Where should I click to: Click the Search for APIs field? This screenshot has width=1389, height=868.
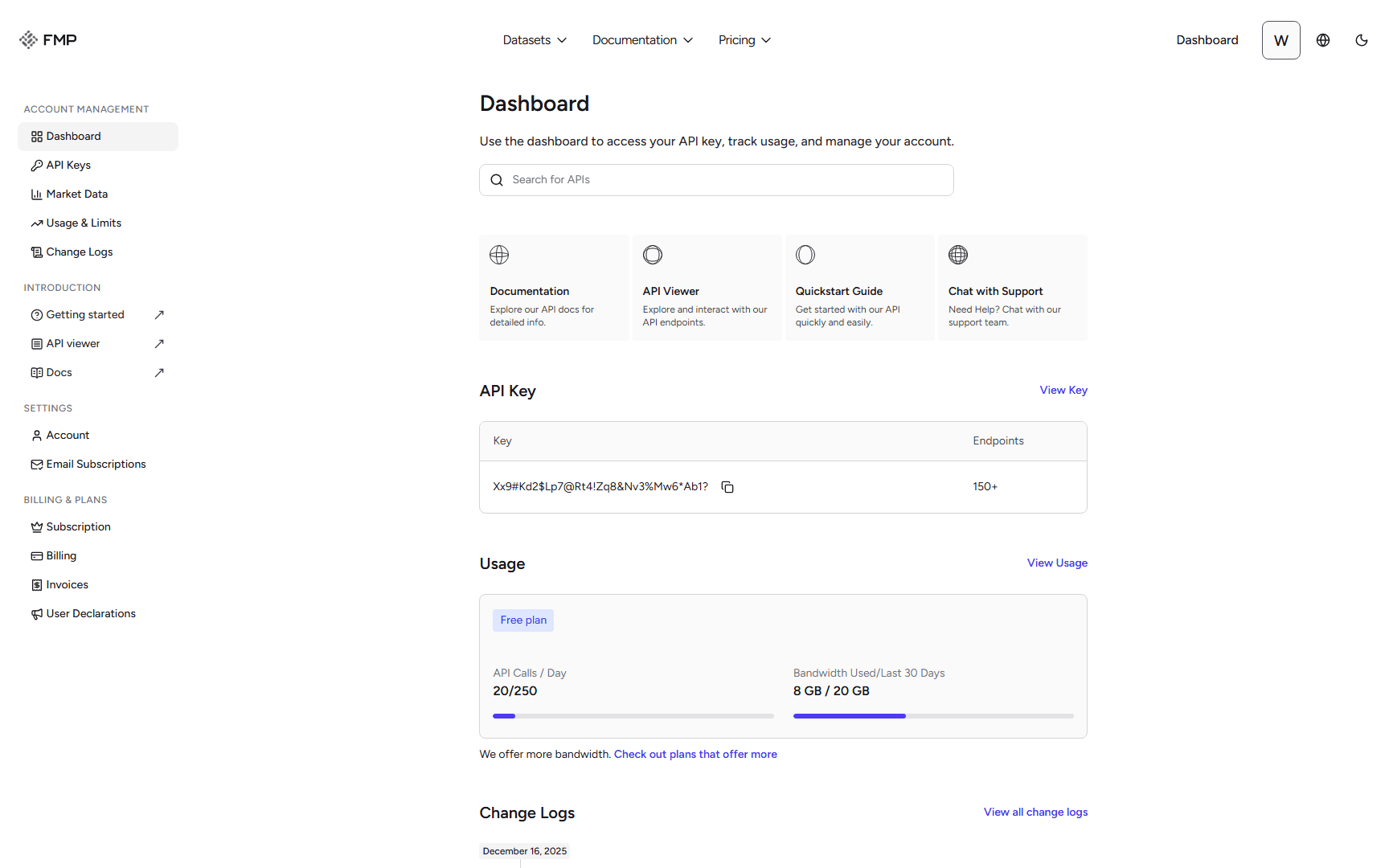pyautogui.click(x=716, y=180)
